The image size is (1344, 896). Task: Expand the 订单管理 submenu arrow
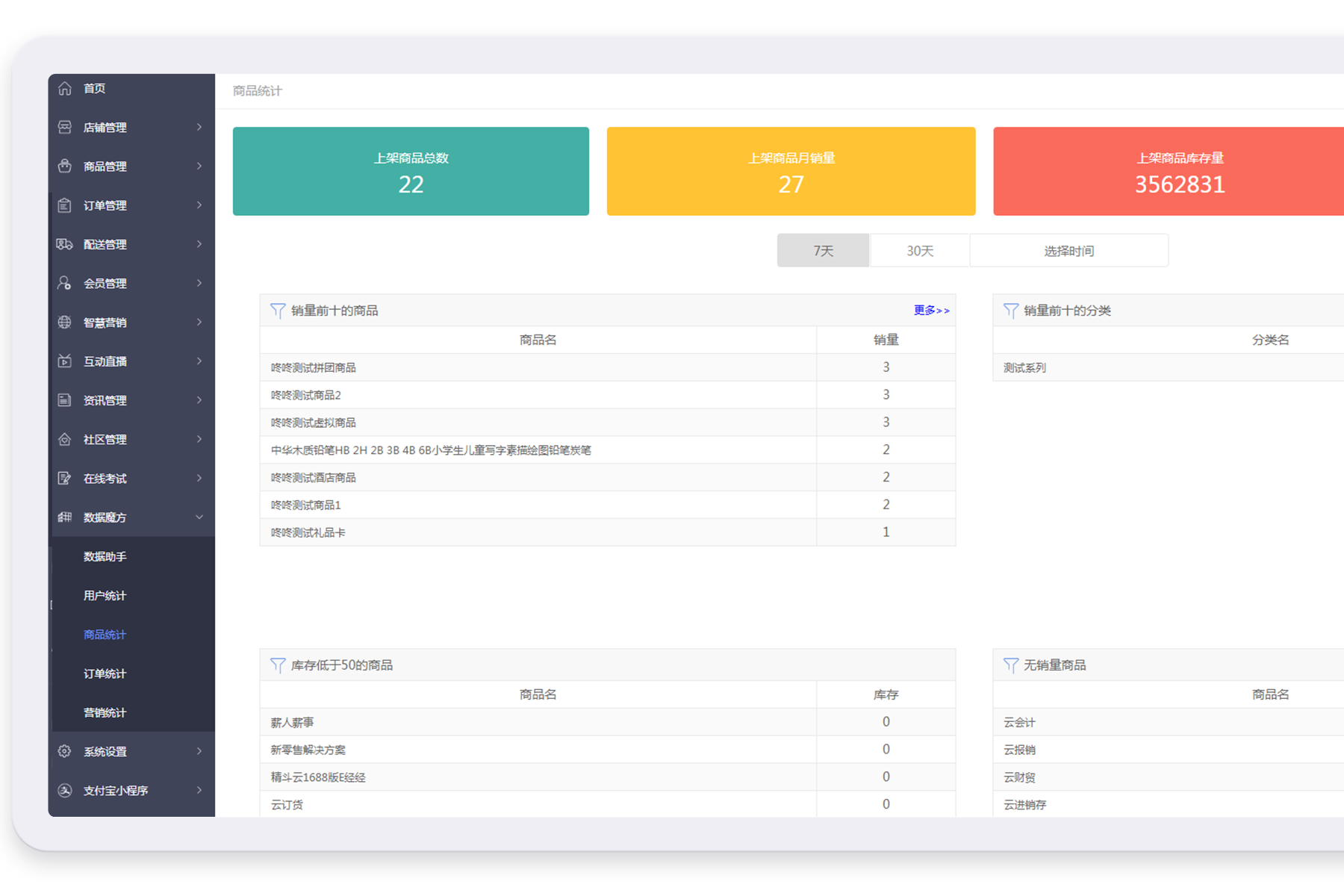(x=199, y=205)
